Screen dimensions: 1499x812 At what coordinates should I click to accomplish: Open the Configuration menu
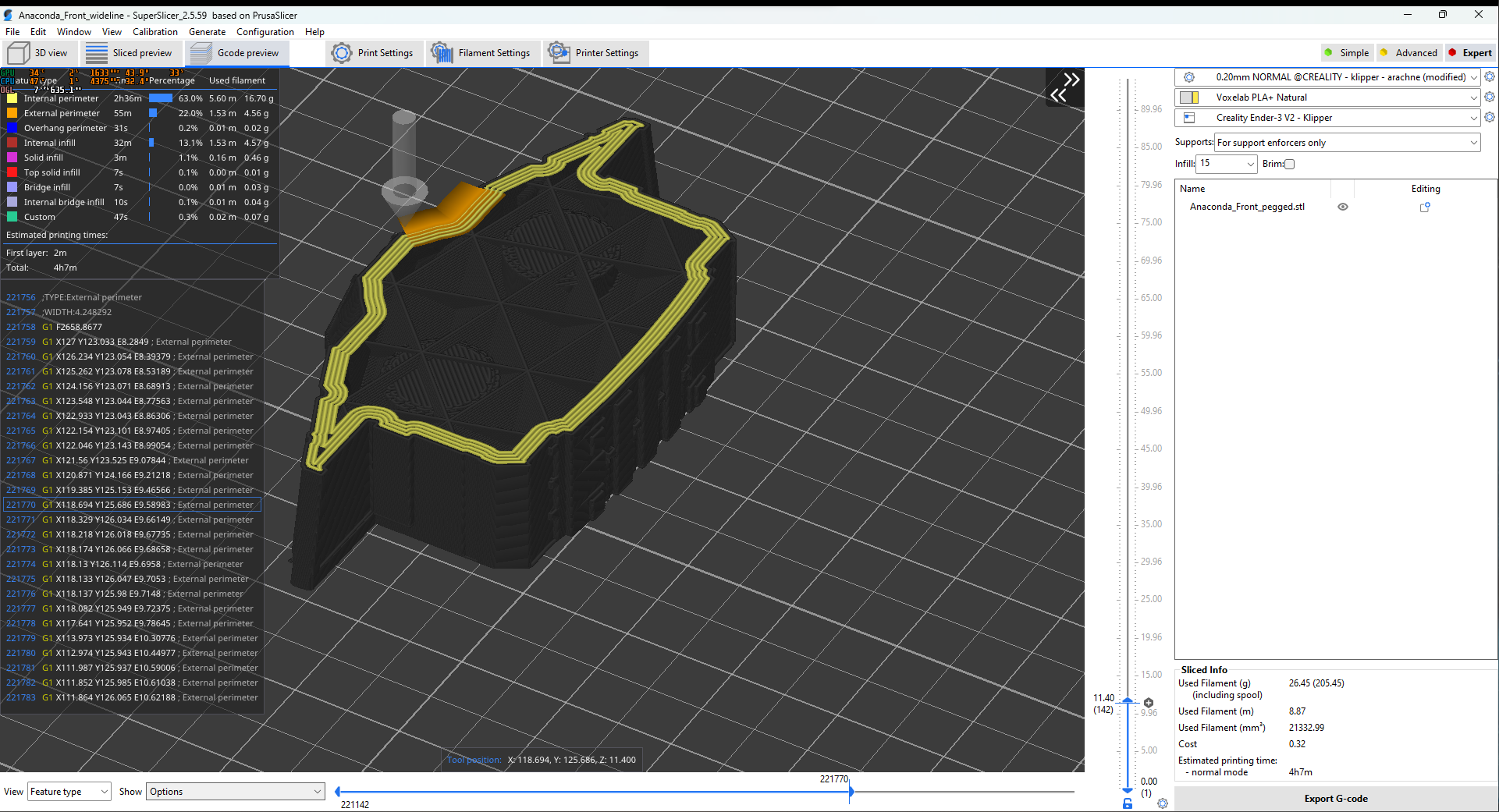(265, 32)
